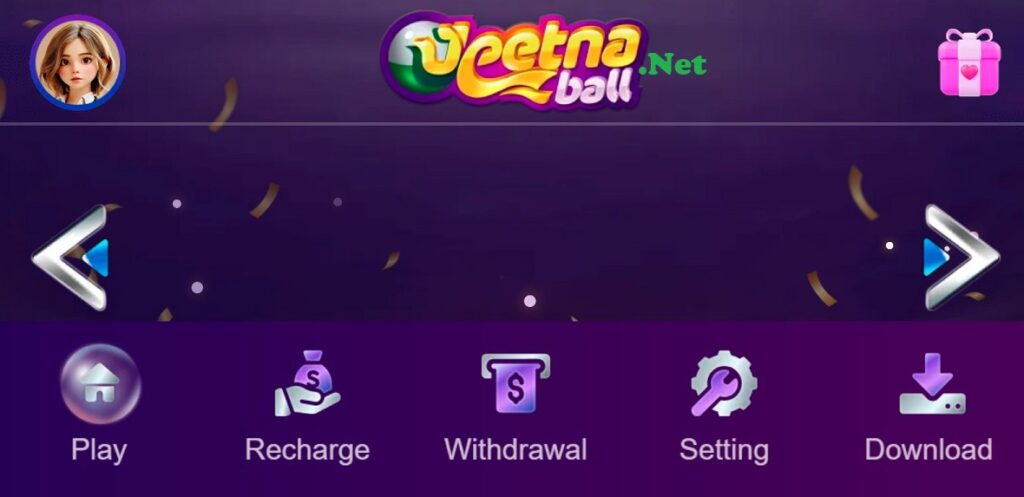Go to next banner with right chevron
The height and width of the screenshot is (497, 1024).
(961, 257)
